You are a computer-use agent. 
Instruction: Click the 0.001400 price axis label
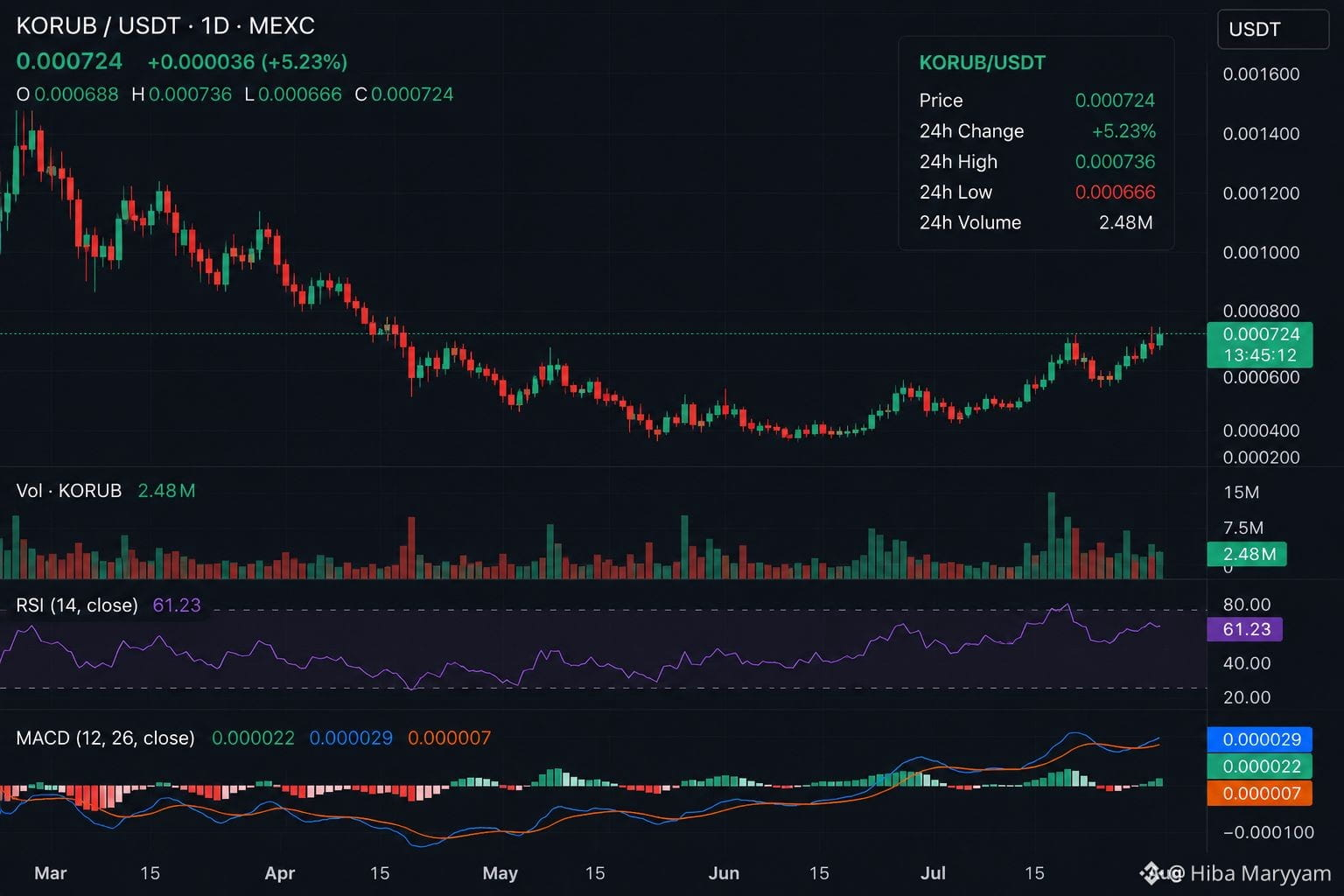pos(1261,134)
